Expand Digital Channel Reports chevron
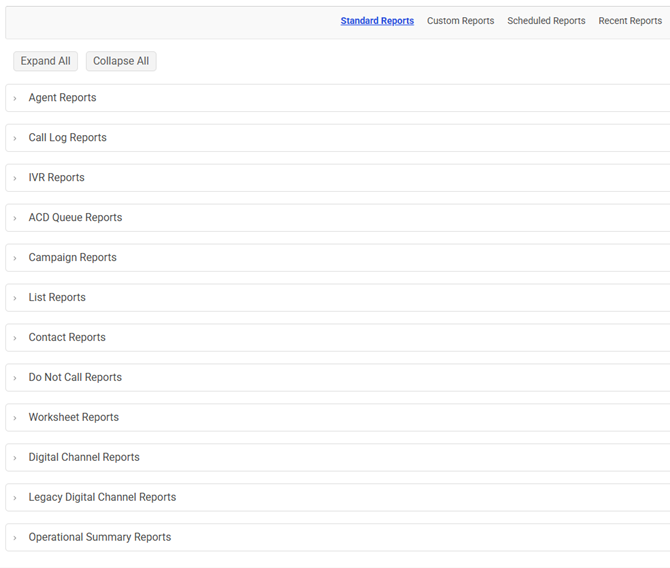Image resolution: width=670 pixels, height=568 pixels. tap(15, 458)
